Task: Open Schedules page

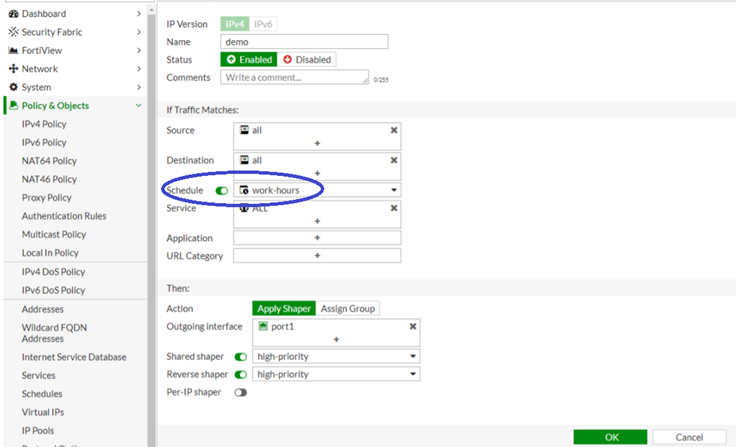Action: (42, 393)
